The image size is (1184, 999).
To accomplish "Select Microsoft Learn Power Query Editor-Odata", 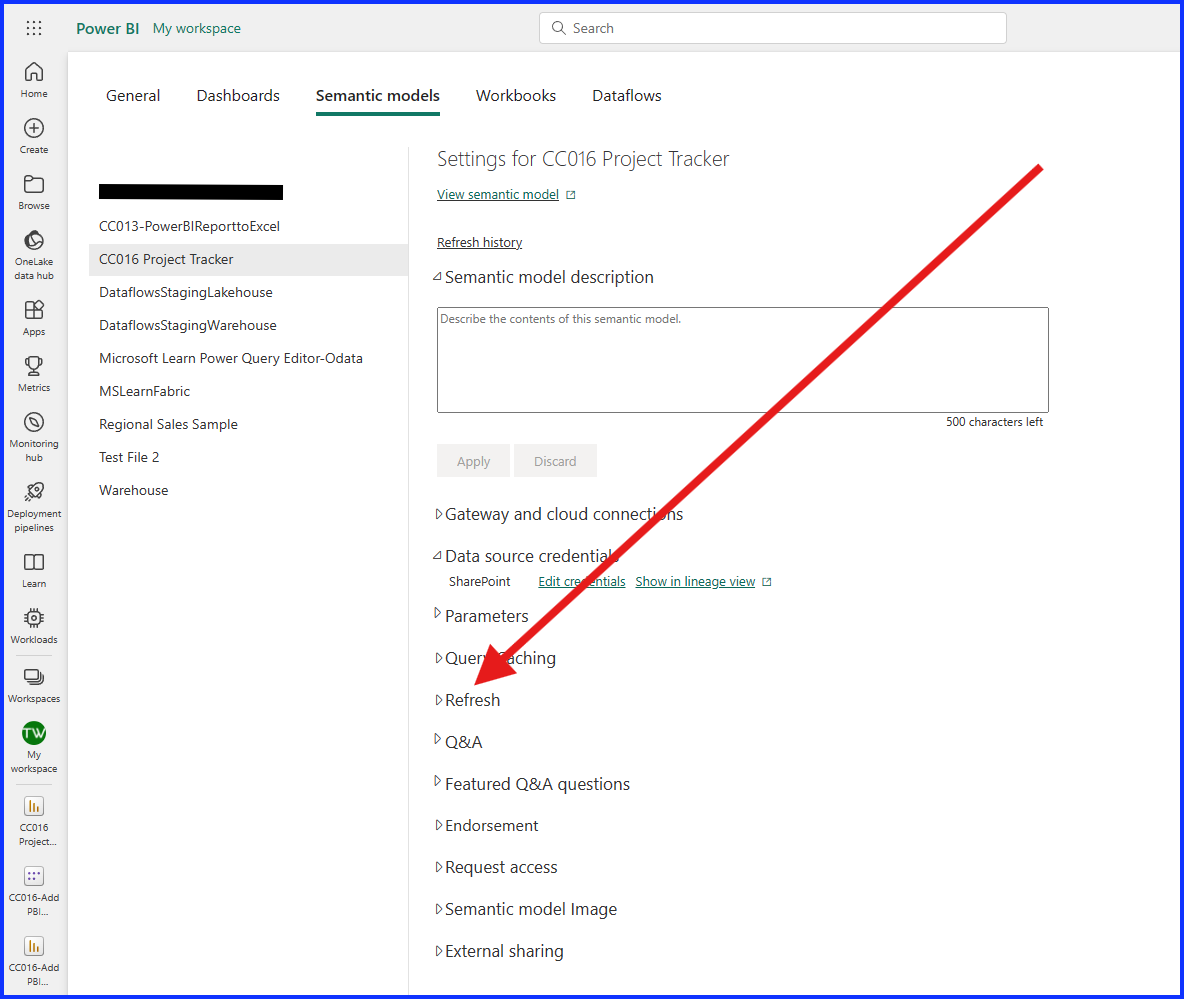I will [230, 359].
